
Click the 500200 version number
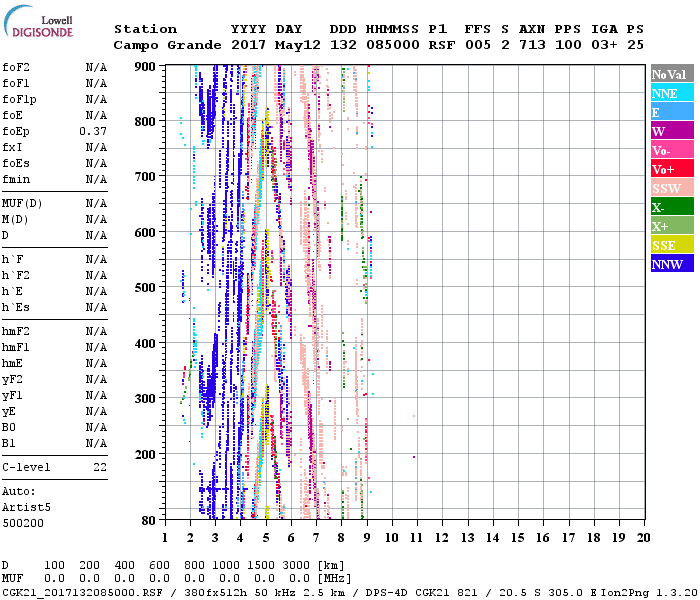pyautogui.click(x=23, y=523)
